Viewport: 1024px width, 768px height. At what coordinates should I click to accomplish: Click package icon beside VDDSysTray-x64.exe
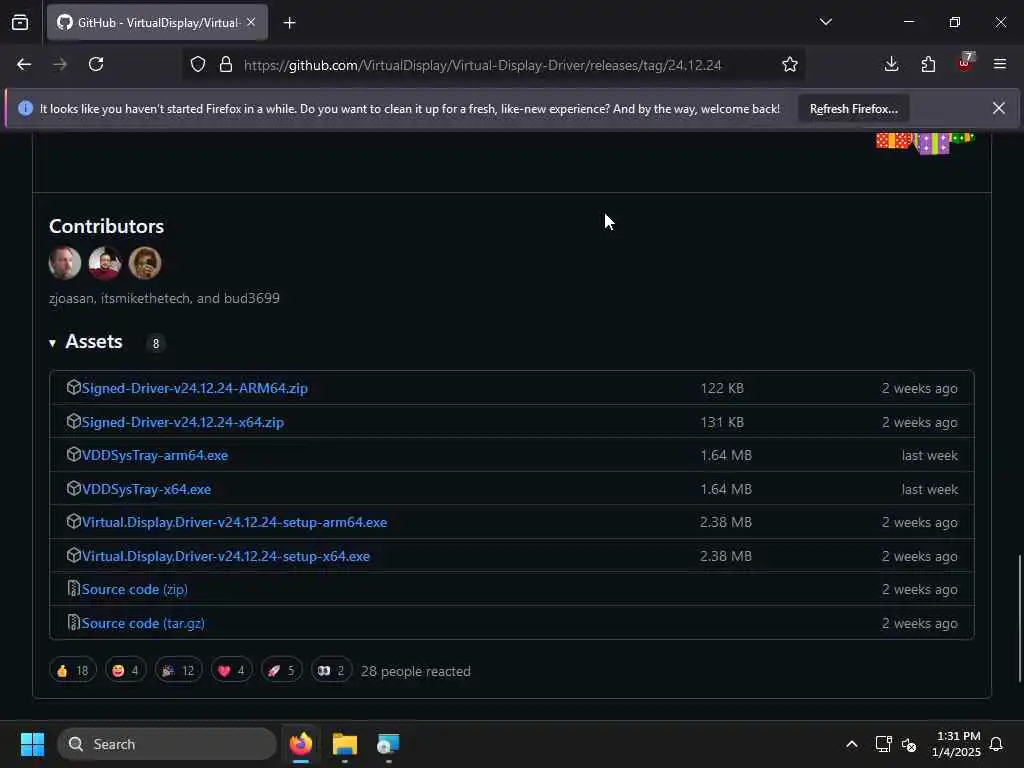point(73,488)
